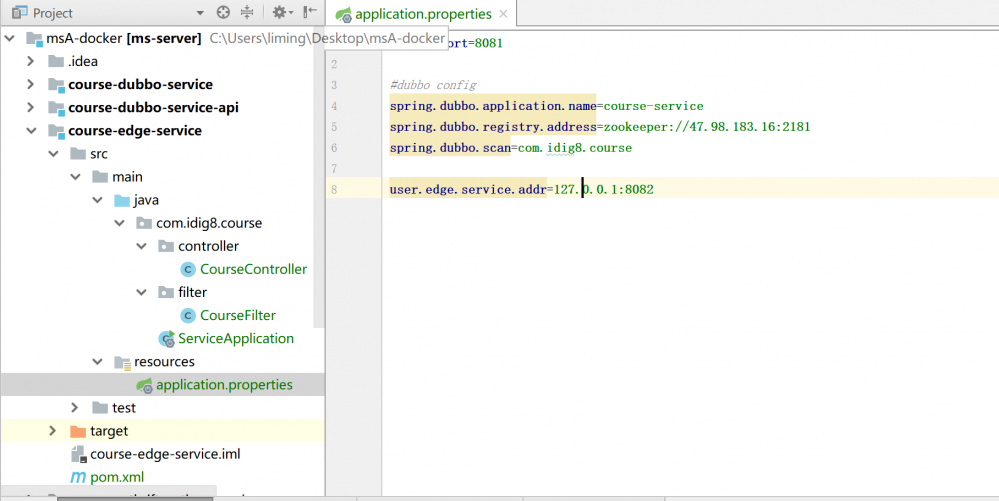Select application.properties in the project tree
The width and height of the screenshot is (999, 501).
click(x=224, y=385)
